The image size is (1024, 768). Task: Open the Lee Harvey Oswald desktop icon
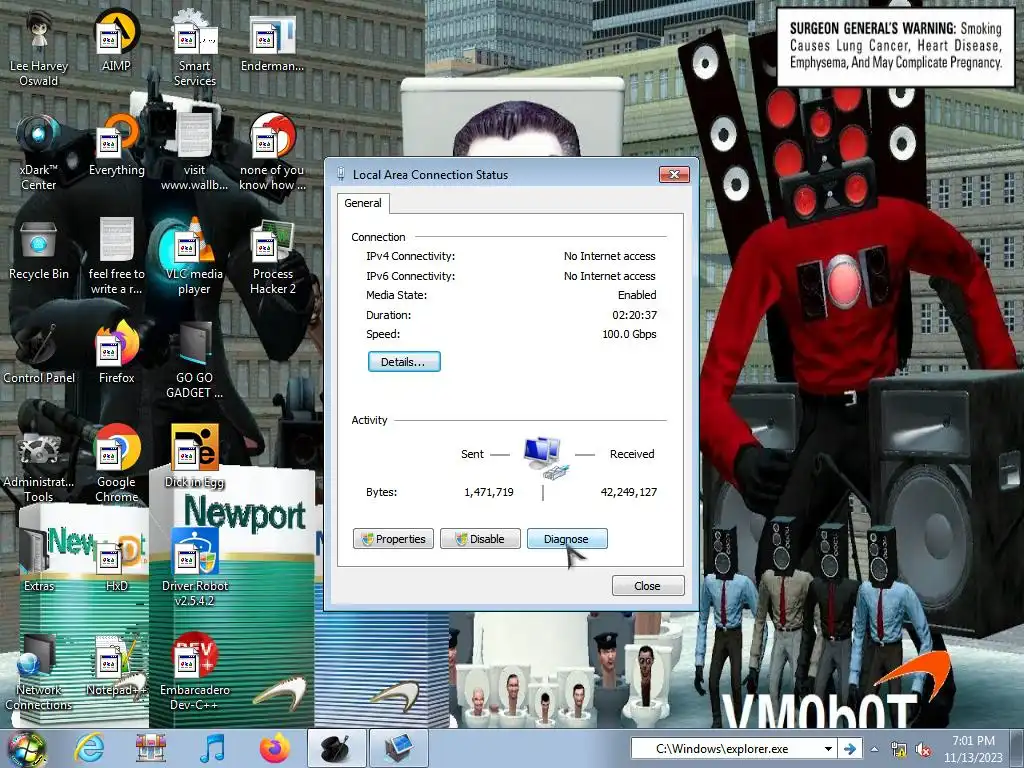[39, 49]
